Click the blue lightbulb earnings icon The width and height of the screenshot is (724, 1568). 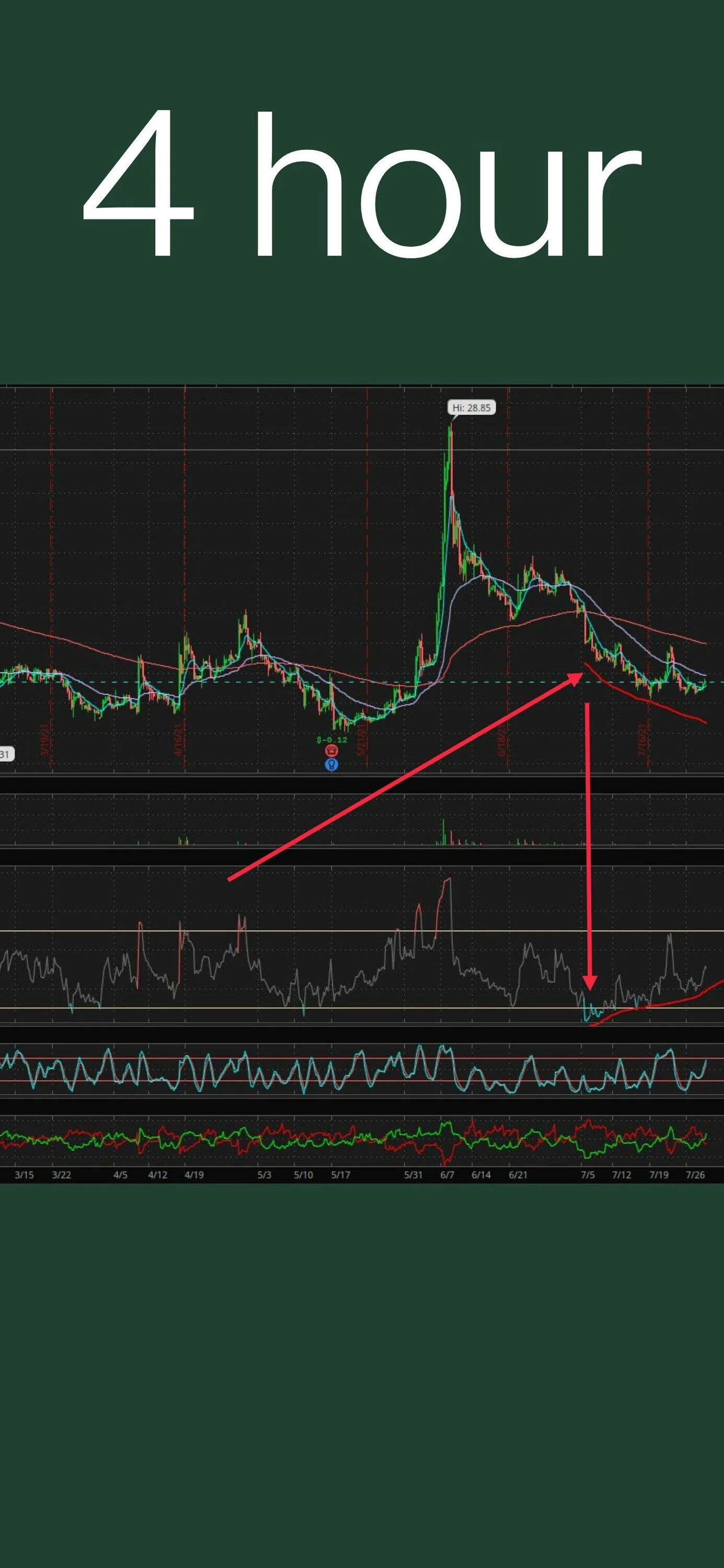(x=331, y=765)
